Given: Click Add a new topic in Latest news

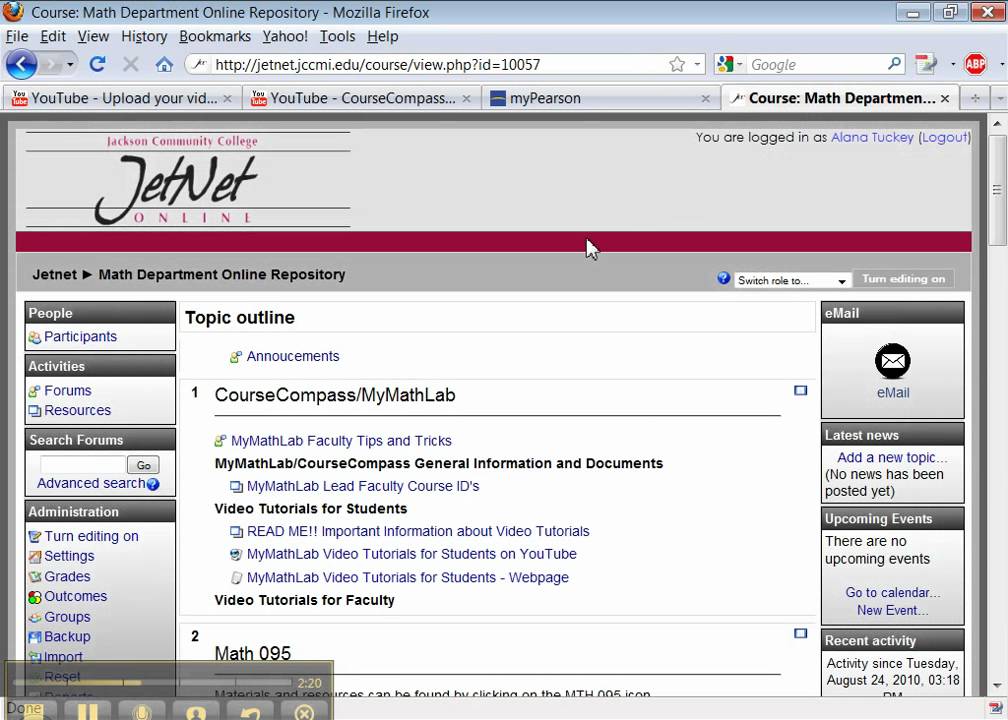Looking at the screenshot, I should tap(892, 458).
